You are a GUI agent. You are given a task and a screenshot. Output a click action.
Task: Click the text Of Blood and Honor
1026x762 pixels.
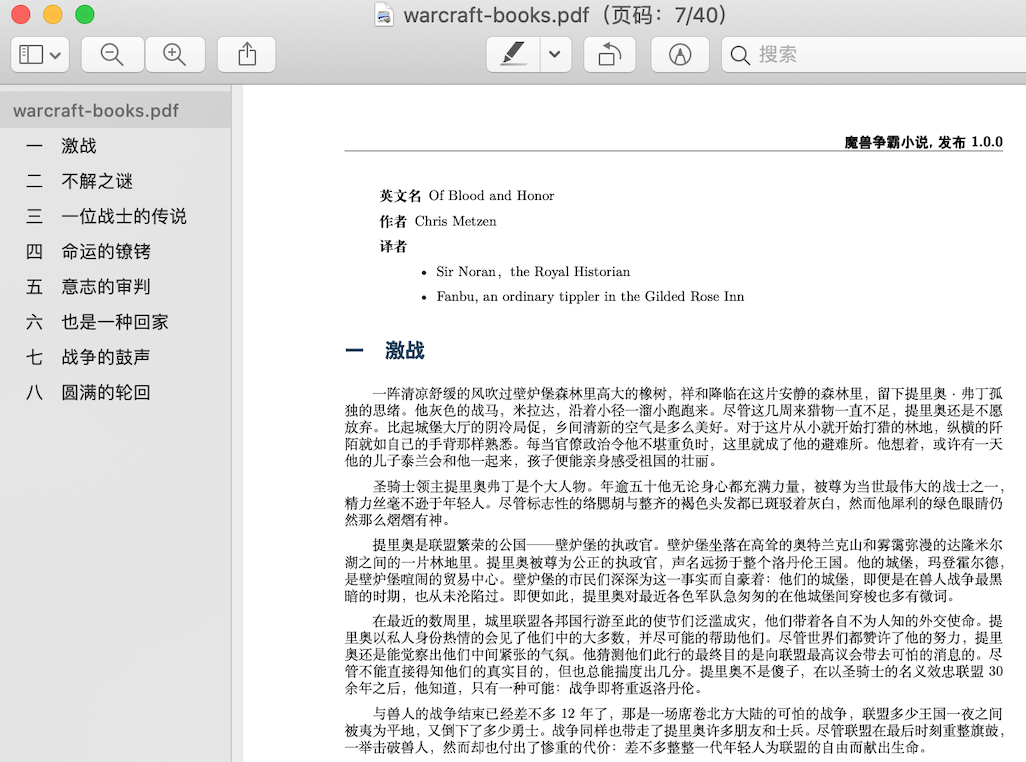coord(491,196)
